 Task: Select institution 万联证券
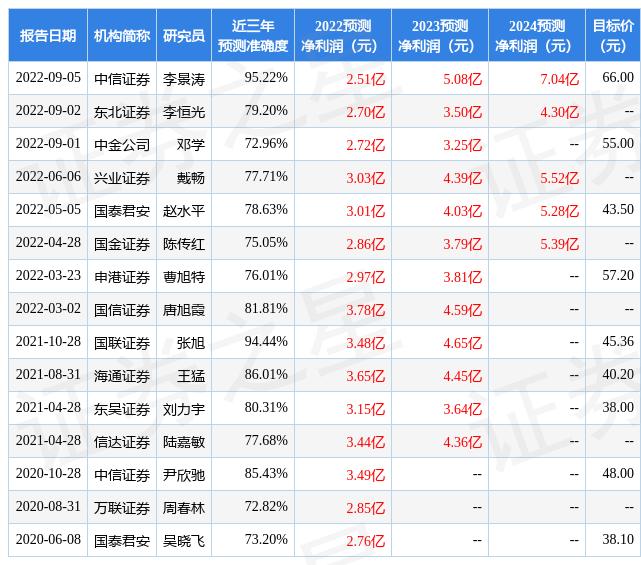(x=122, y=509)
